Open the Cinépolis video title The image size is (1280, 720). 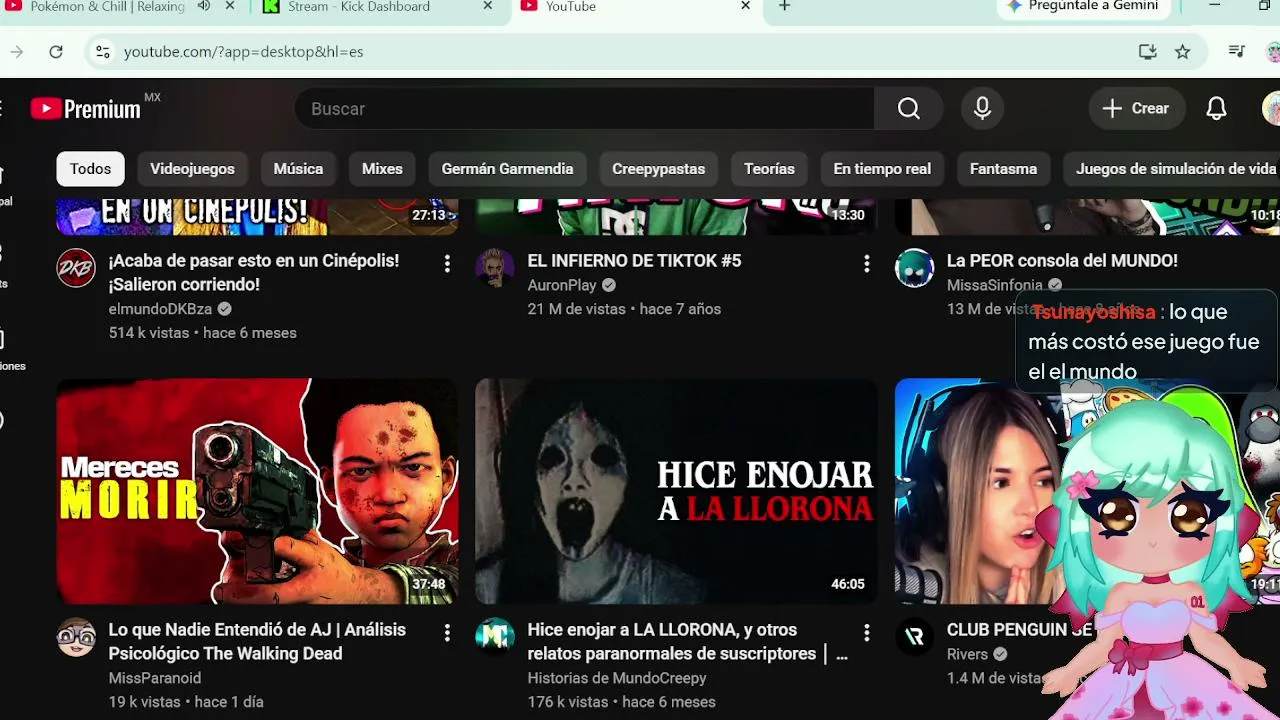pos(254,272)
